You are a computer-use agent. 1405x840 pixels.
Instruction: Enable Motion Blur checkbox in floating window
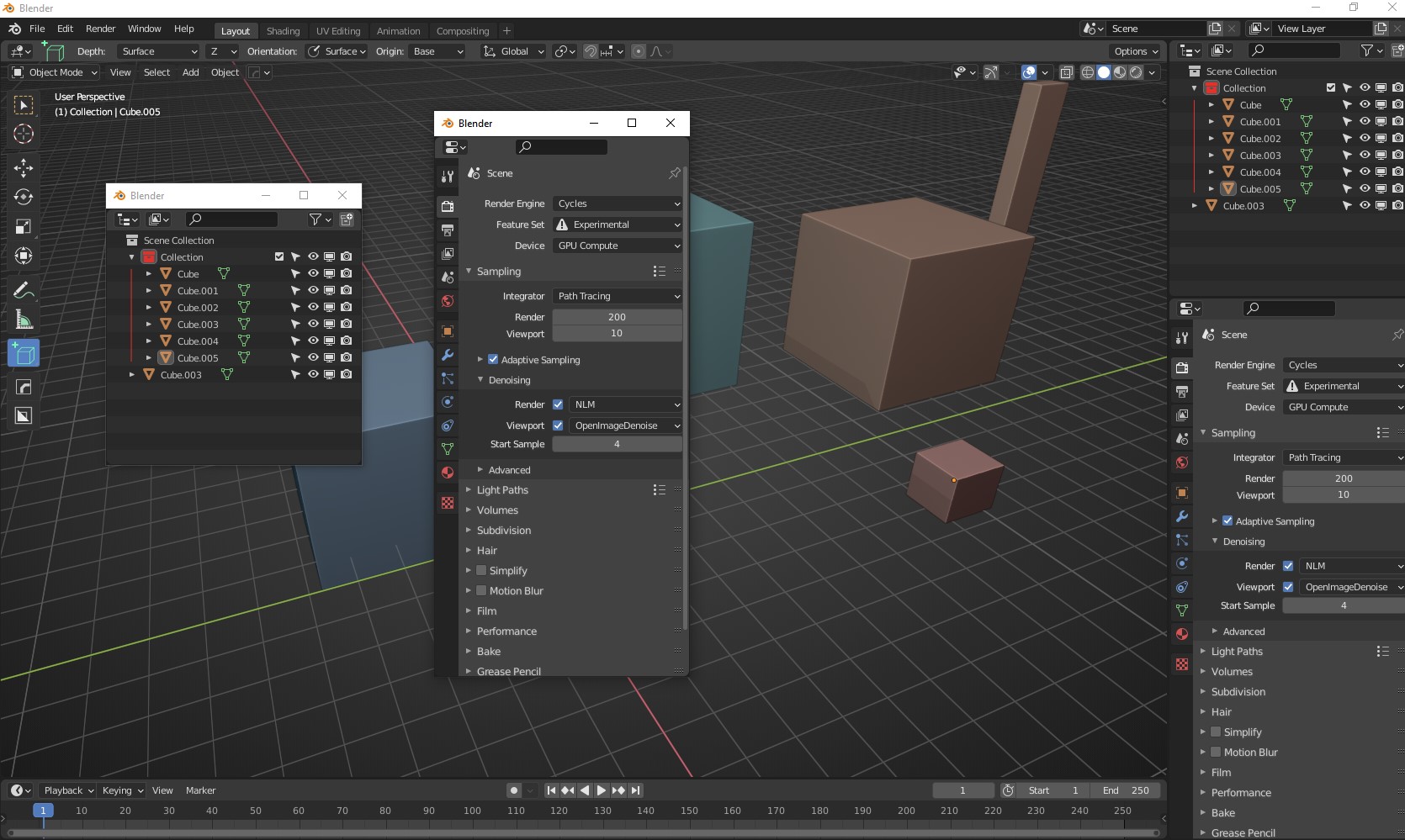[481, 590]
